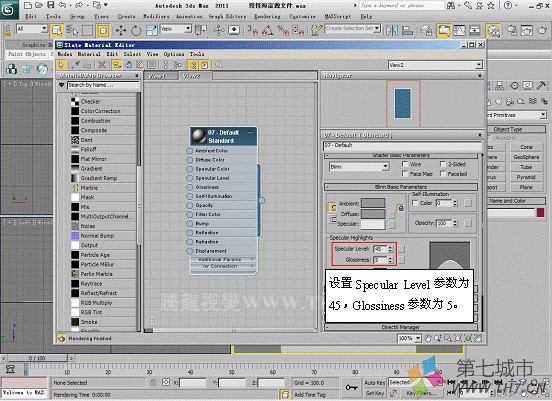
Task: Open the Graph Editors menu
Action: point(227,16)
